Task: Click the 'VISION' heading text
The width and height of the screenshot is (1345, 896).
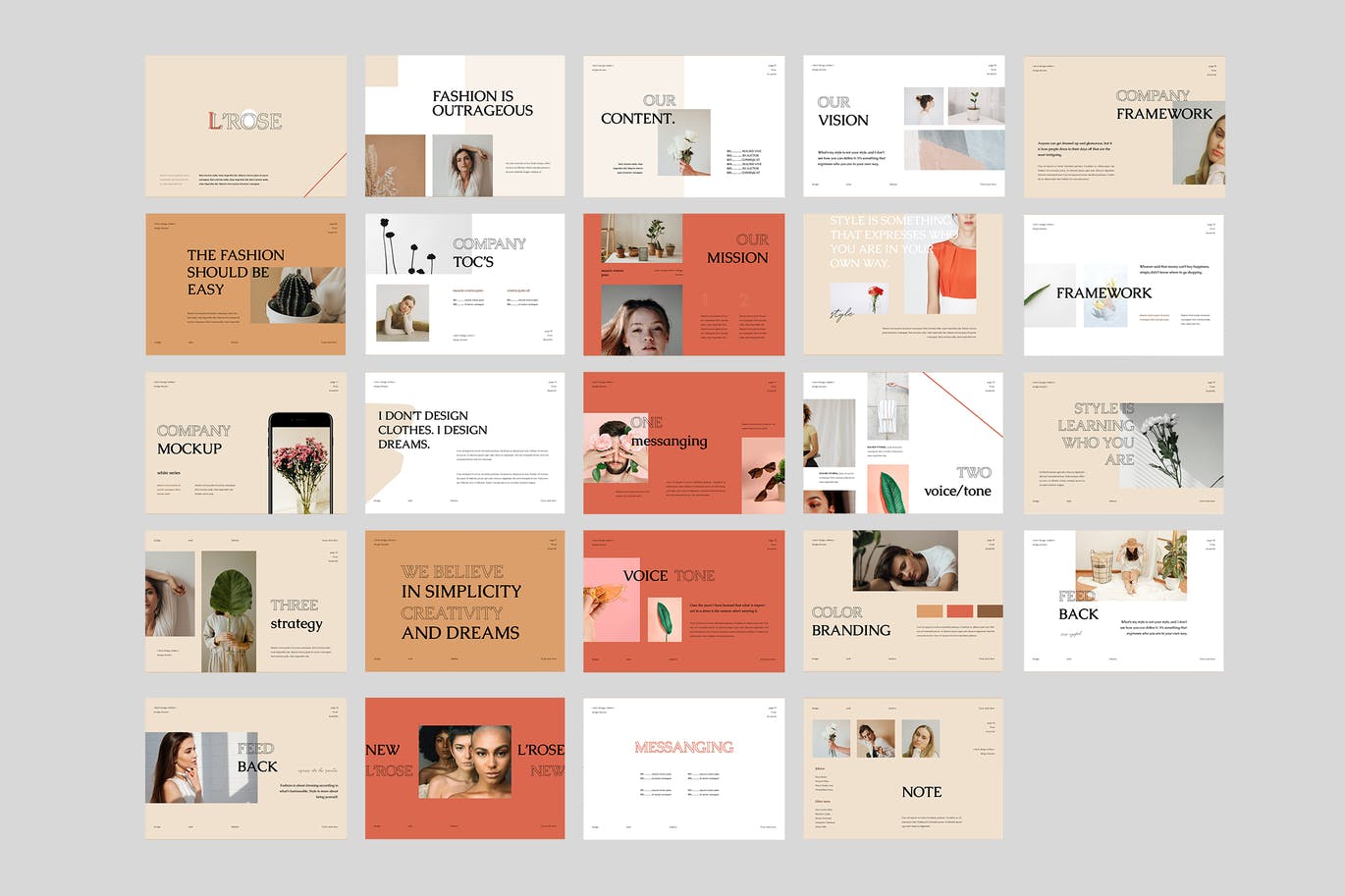Action: click(843, 121)
